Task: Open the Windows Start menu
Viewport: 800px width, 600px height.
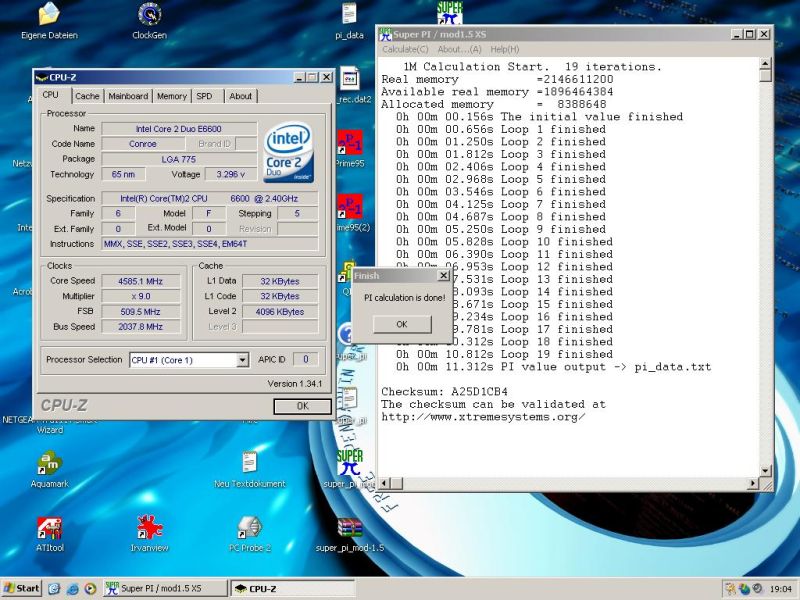Action: [21, 589]
